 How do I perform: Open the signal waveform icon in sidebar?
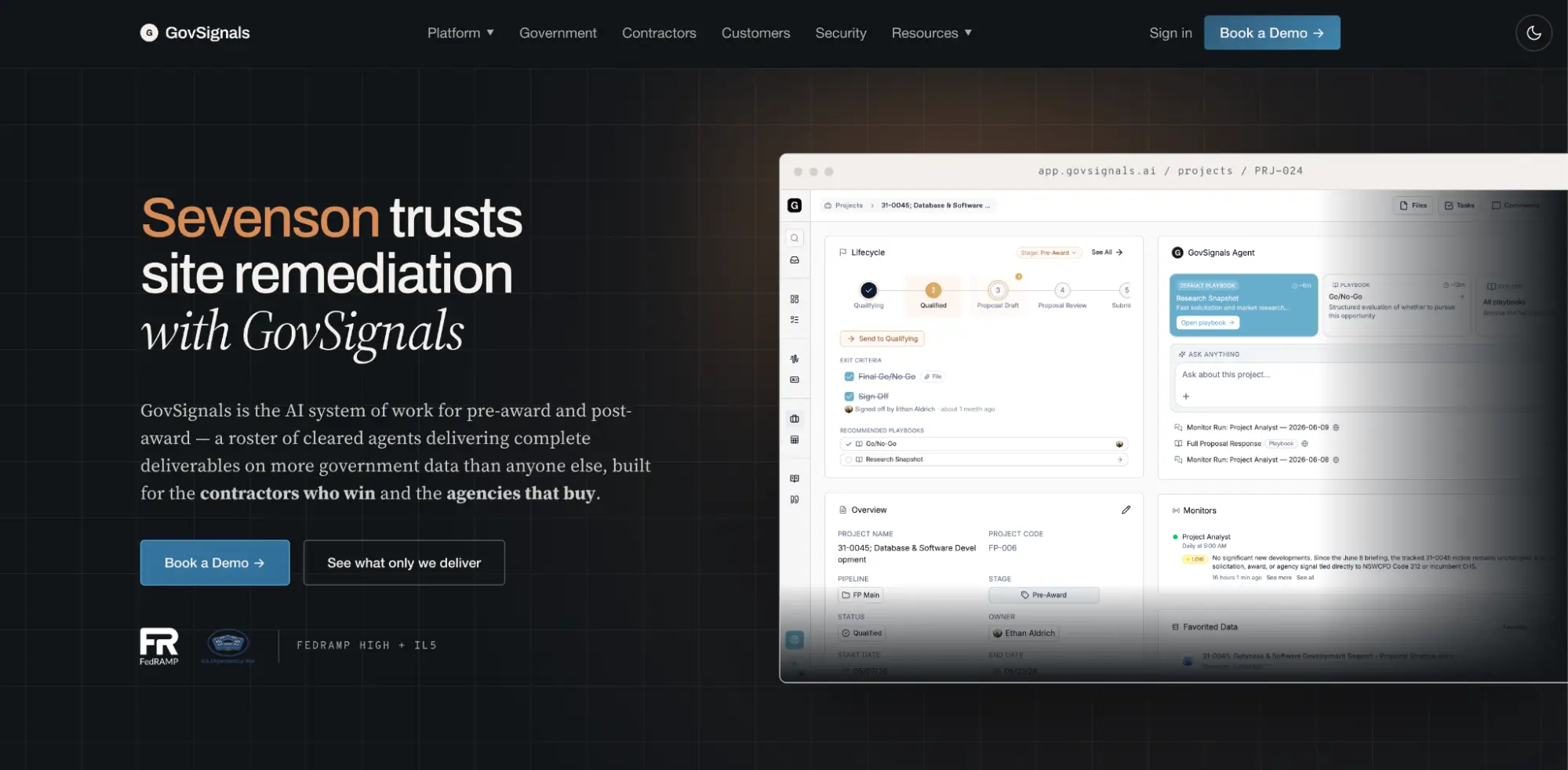pos(795,359)
